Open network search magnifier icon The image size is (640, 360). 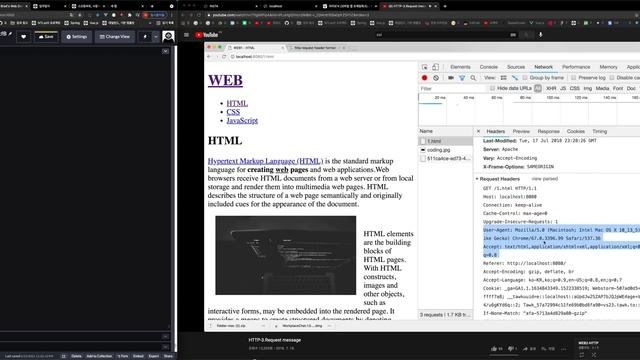pos(473,78)
